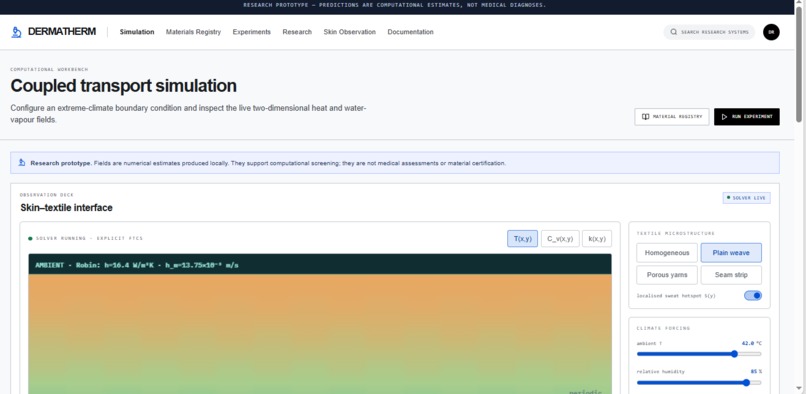
Task: Click the Run Experiment button
Action: tap(746, 117)
